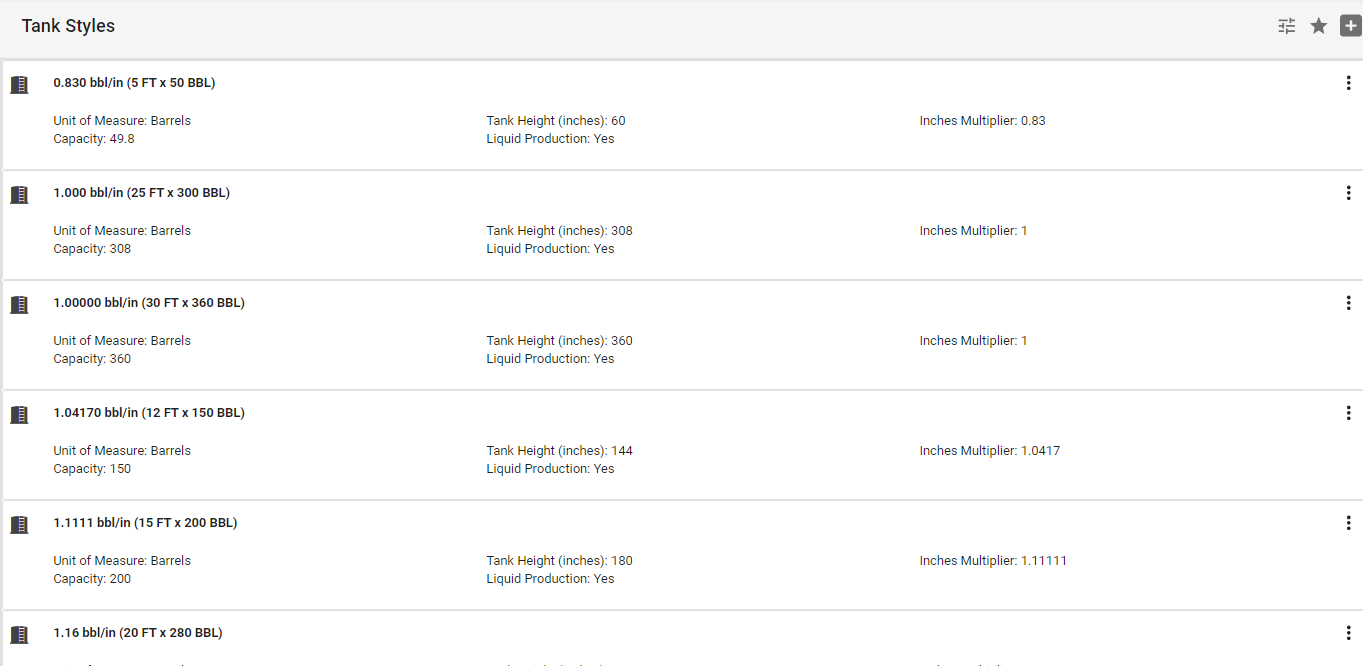
Task: Open the 1.1111 bbl/in (15 FT x 200 BBL) title
Action: pos(145,523)
